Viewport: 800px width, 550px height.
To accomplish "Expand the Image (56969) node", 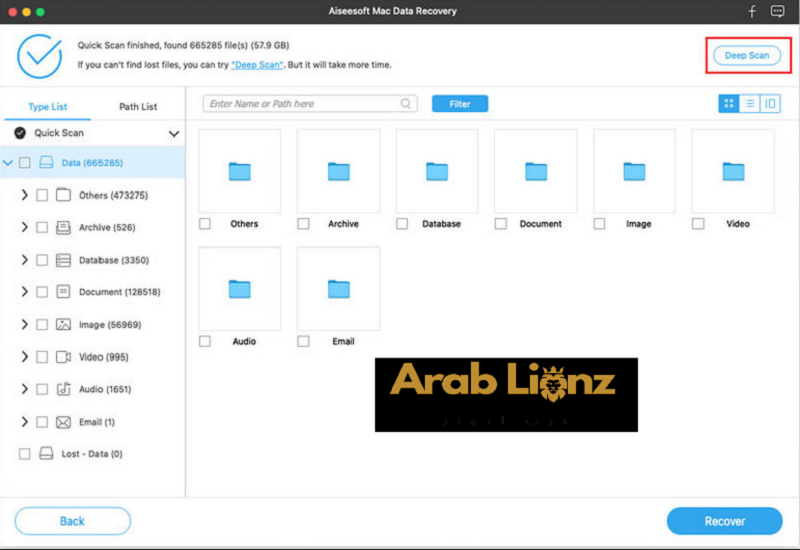I will pyautogui.click(x=24, y=324).
